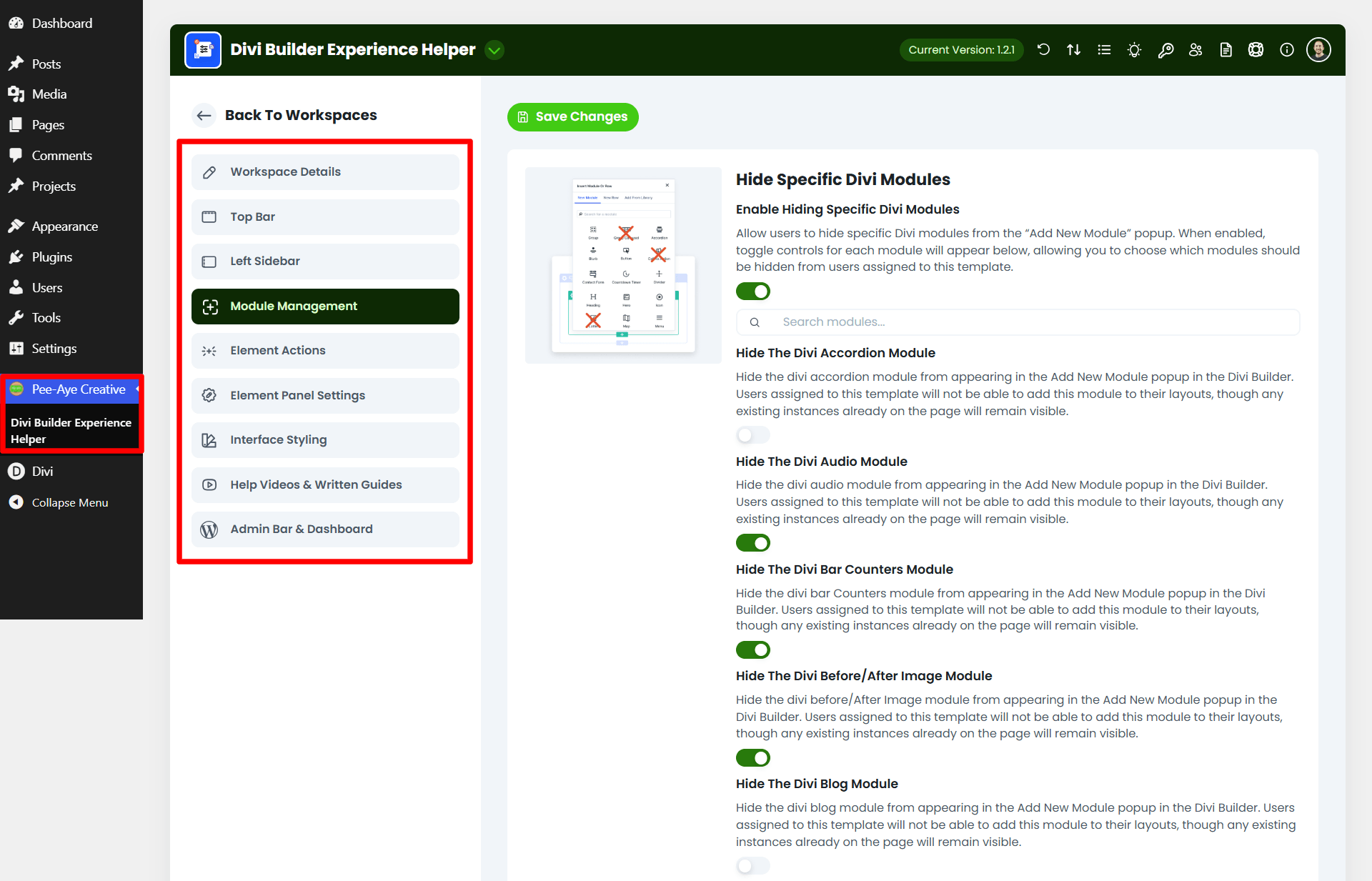Click the Element Panel Settings gear icon
The height and width of the screenshot is (881, 1372).
coord(209,395)
